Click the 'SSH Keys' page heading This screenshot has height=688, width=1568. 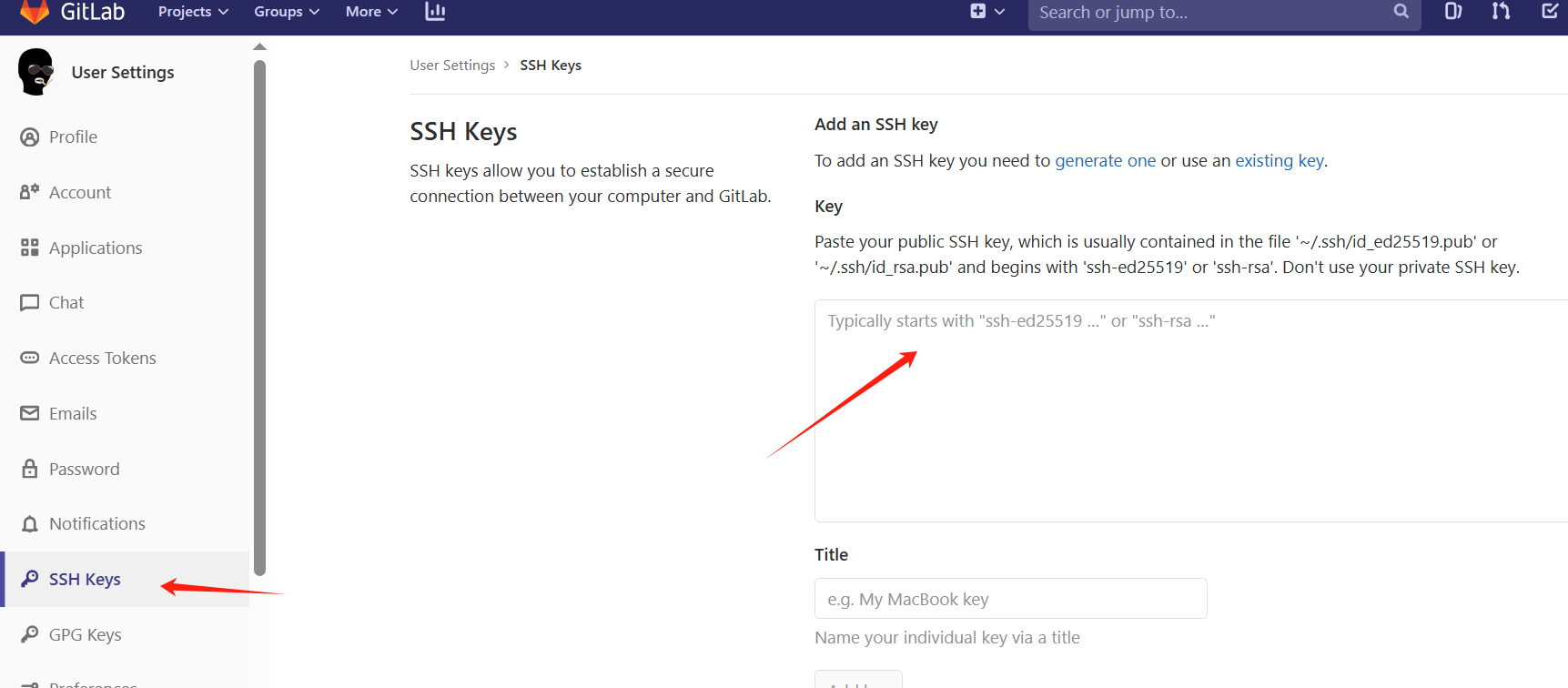tap(463, 132)
